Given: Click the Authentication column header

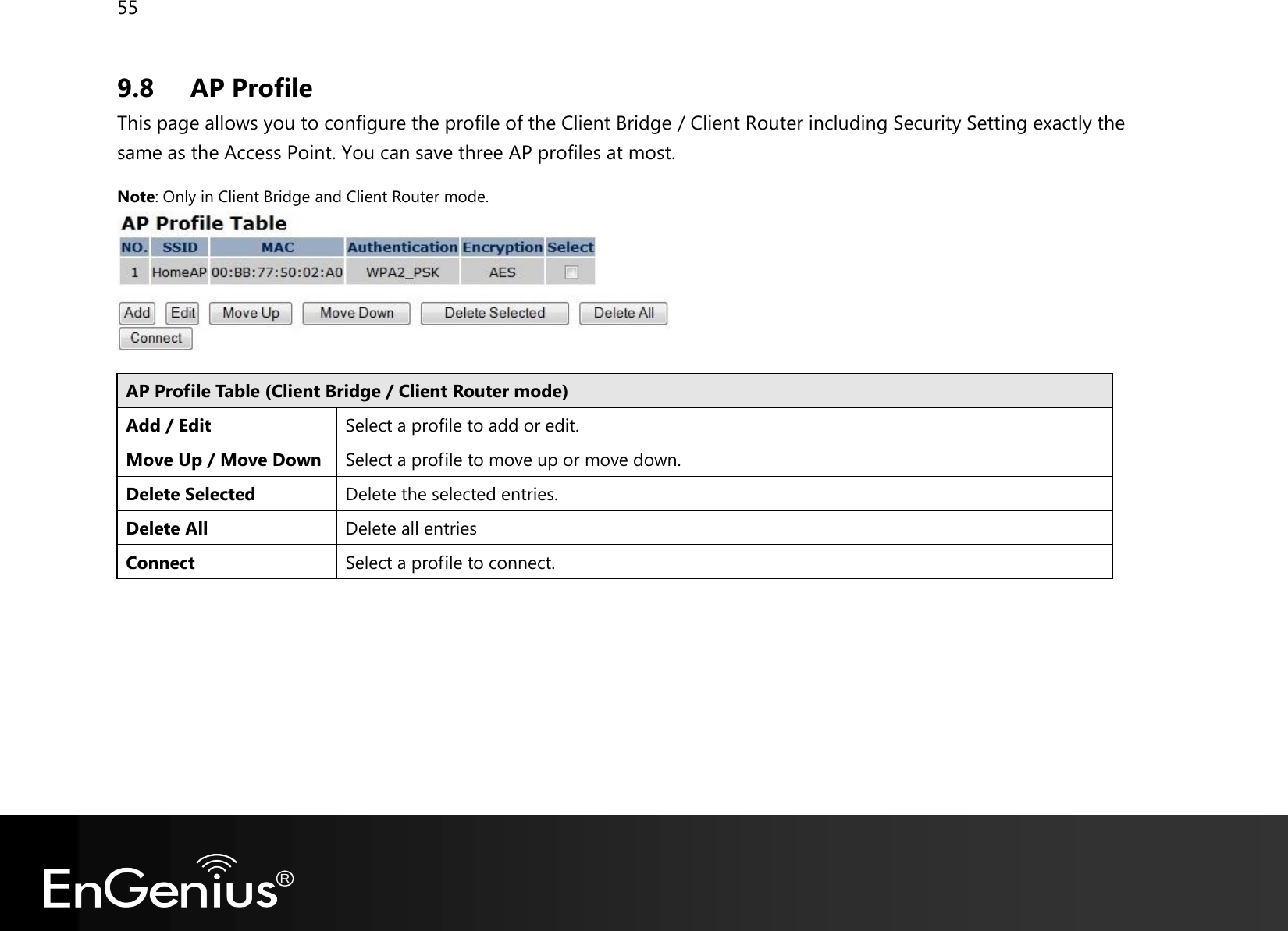Looking at the screenshot, I should click(403, 247).
